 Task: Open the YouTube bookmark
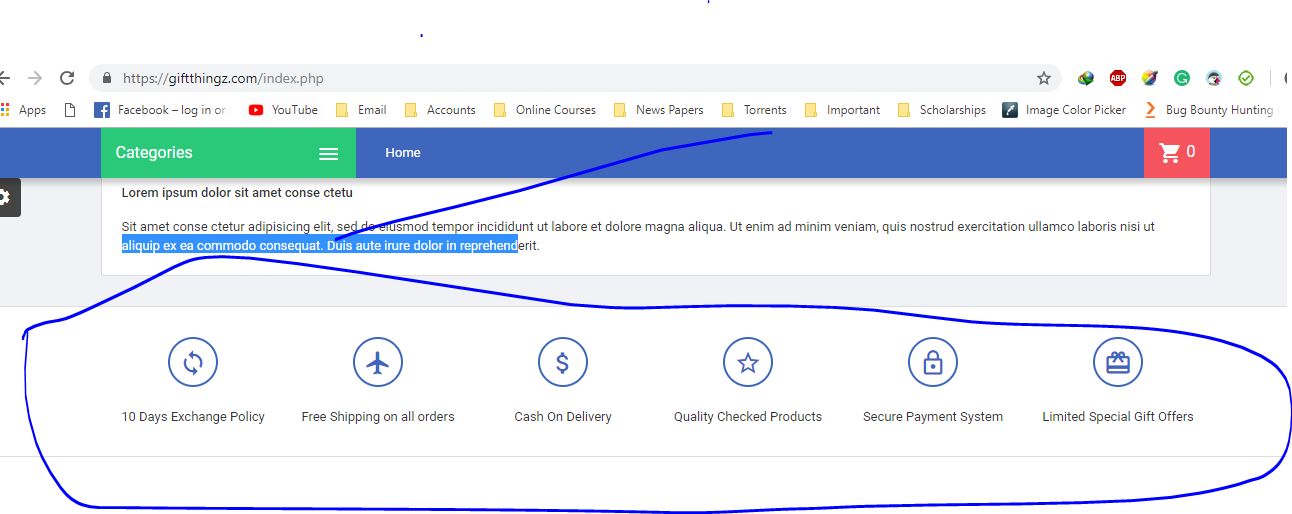click(x=283, y=110)
